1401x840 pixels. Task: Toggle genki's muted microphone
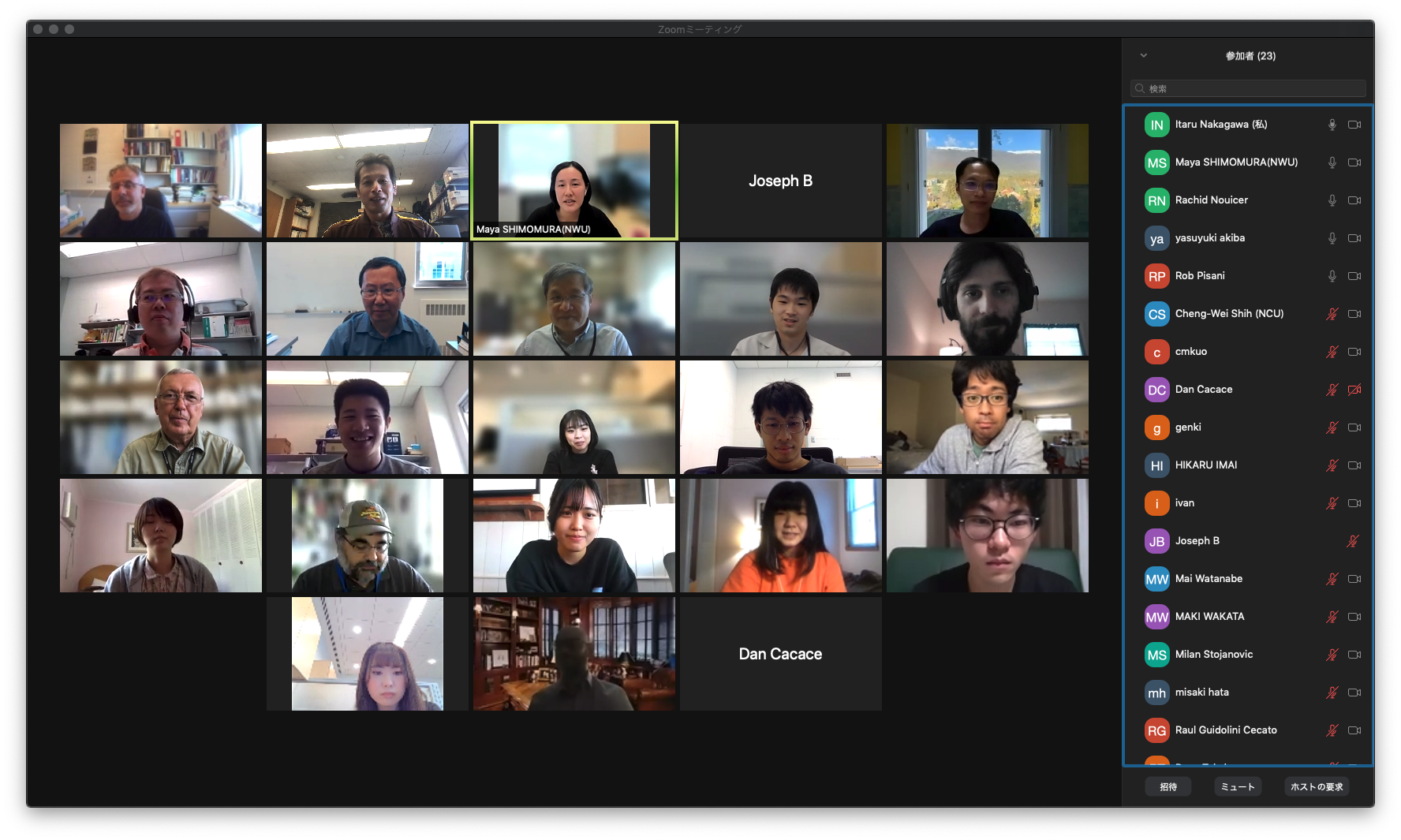[1332, 427]
